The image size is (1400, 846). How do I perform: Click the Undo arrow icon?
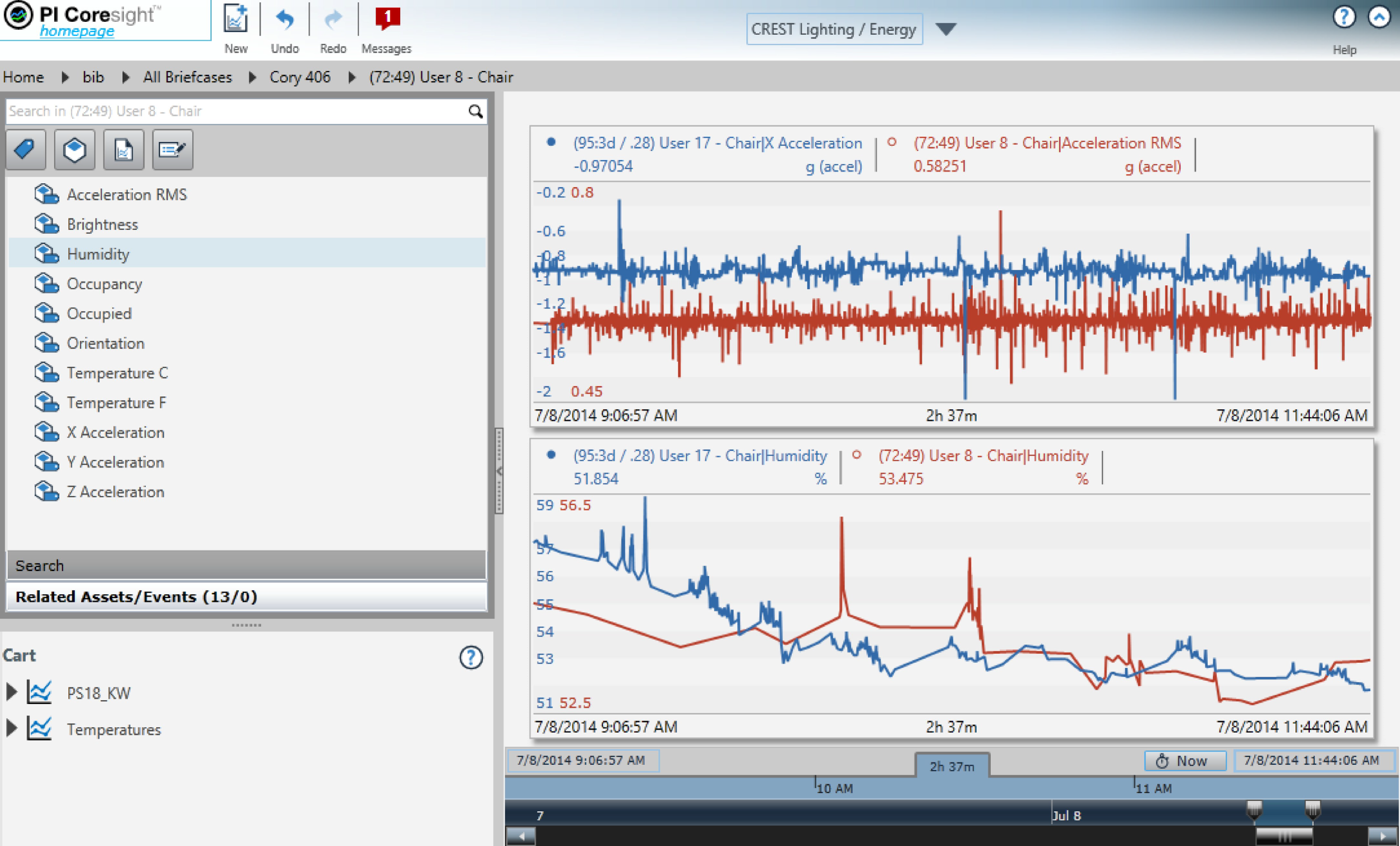(x=285, y=20)
